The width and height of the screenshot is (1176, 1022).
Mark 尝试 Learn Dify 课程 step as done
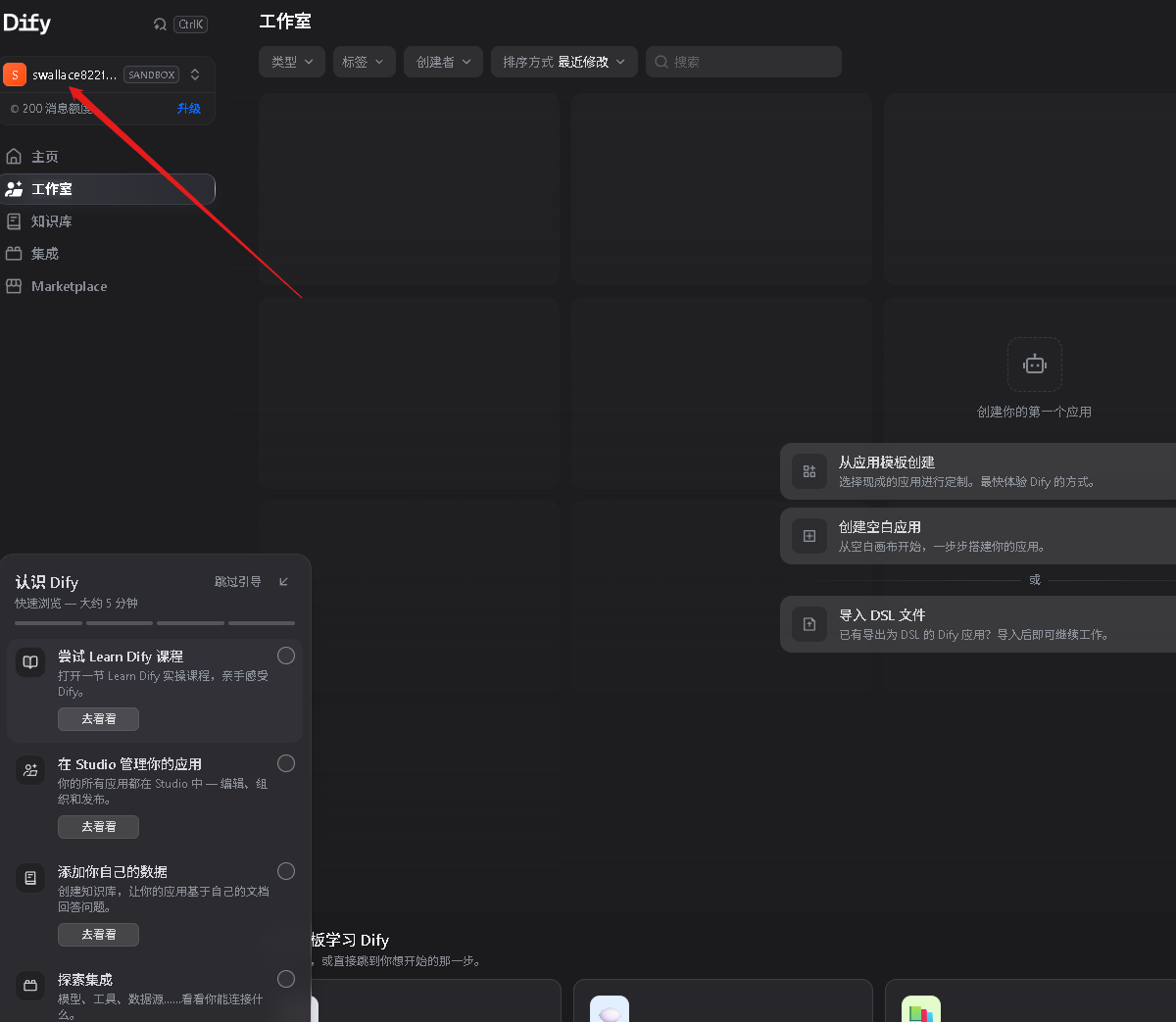pyautogui.click(x=286, y=656)
